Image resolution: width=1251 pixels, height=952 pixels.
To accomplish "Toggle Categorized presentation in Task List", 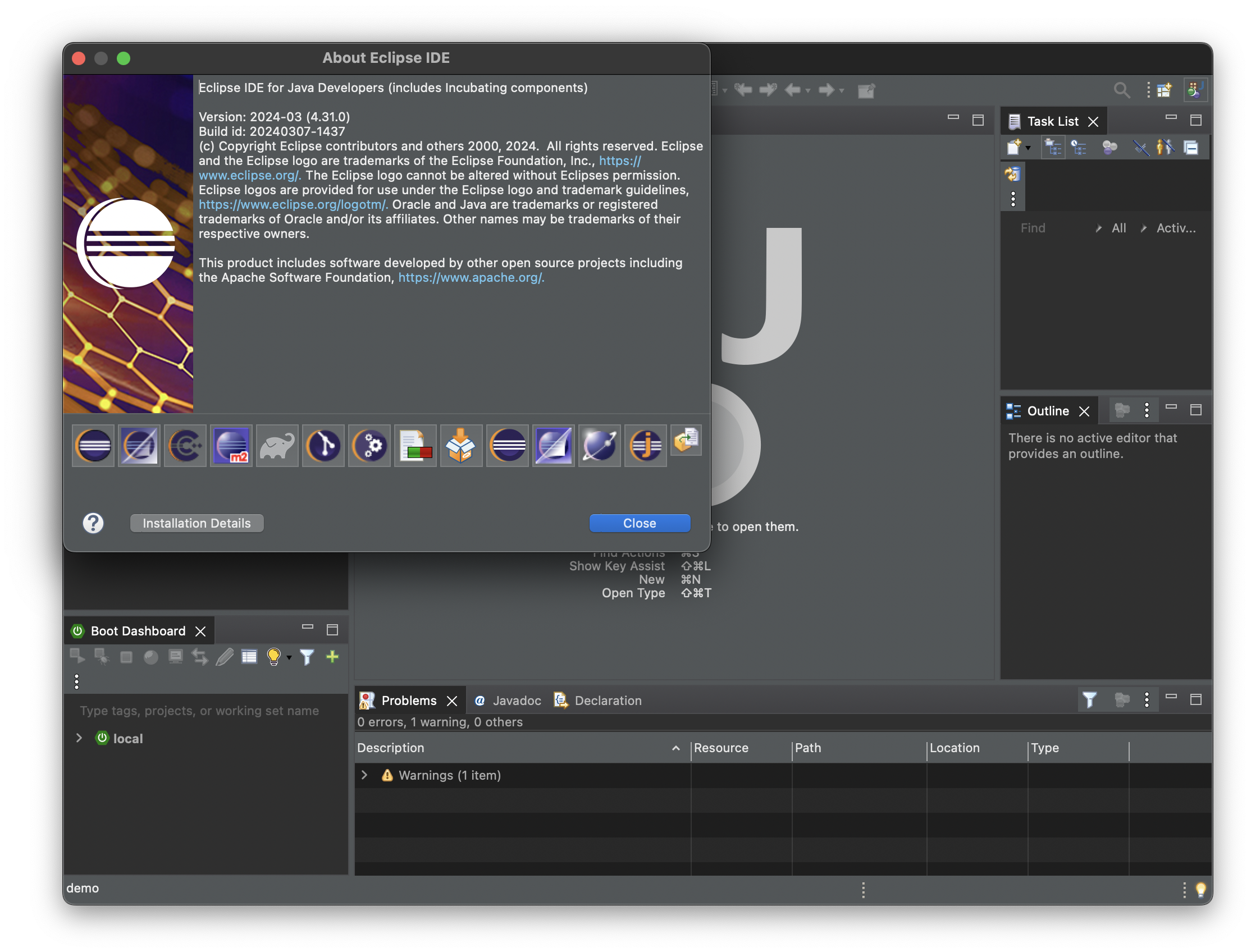I will [1053, 148].
